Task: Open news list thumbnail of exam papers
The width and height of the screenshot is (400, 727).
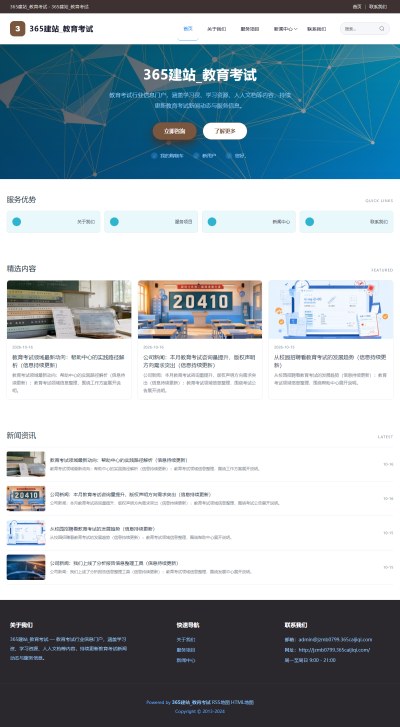Action: pyautogui.click(x=26, y=464)
